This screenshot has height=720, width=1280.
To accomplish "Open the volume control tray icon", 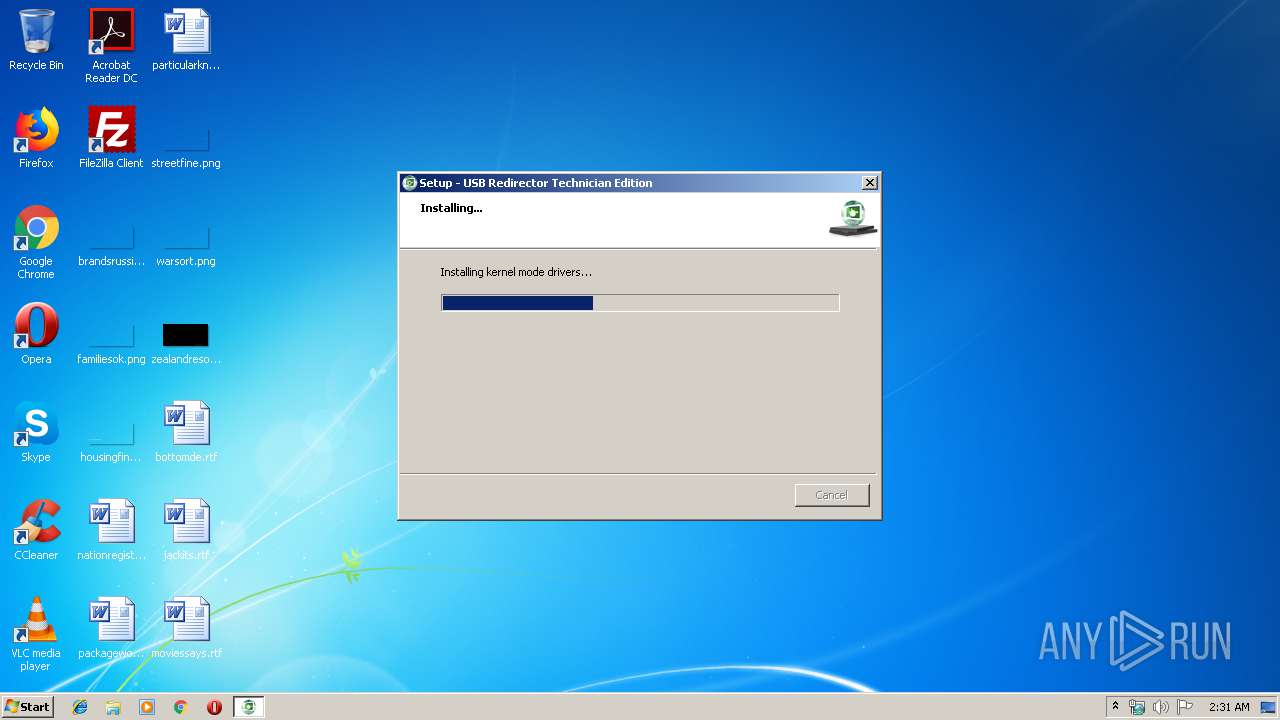I will click(1161, 707).
